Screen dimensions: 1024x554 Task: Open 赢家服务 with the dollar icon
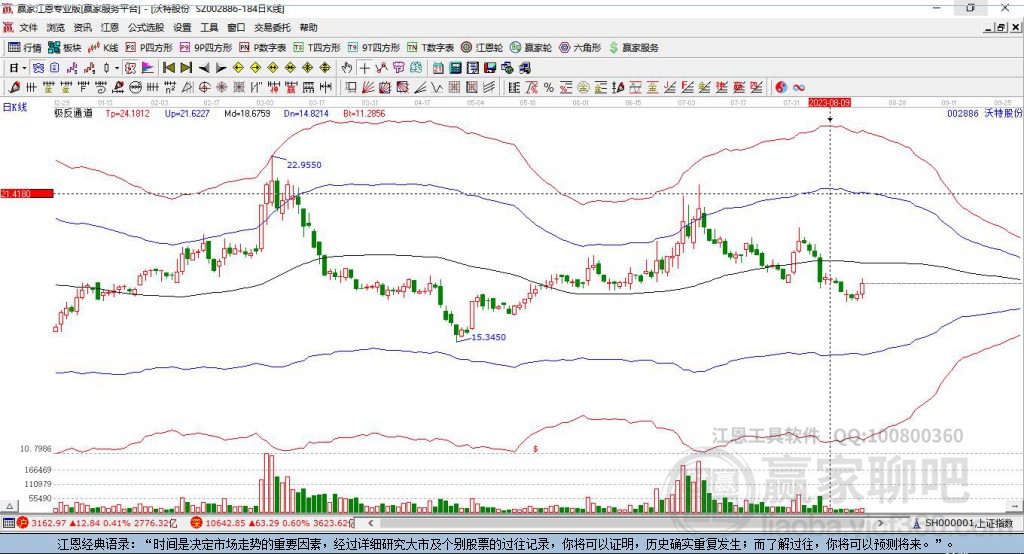click(633, 48)
